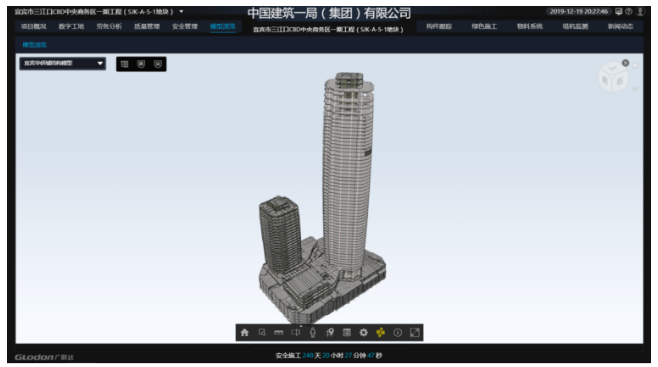
Task: Start first-person walk mode icon
Action: click(313, 333)
